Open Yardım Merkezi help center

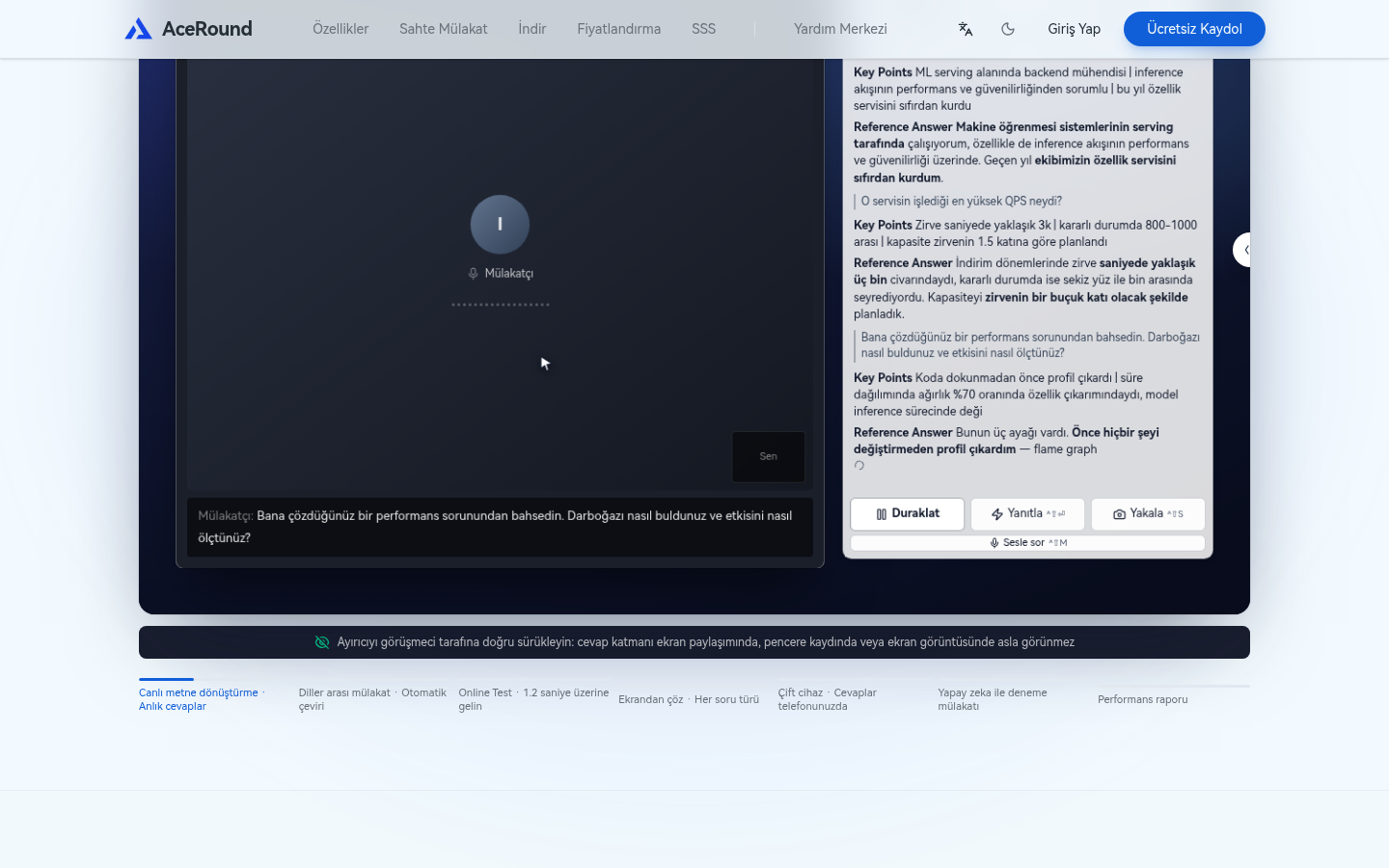coord(840,29)
